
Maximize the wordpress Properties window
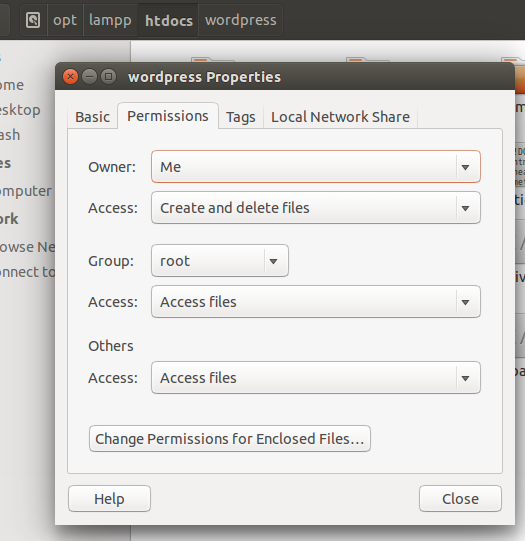pyautogui.click(x=108, y=77)
